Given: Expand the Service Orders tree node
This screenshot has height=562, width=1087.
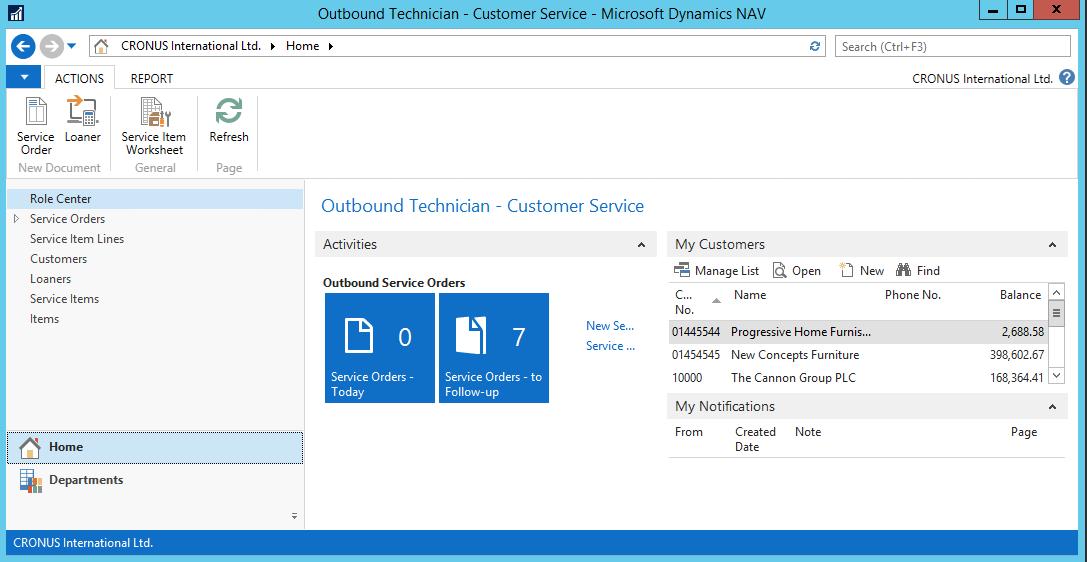Looking at the screenshot, I should (17, 218).
